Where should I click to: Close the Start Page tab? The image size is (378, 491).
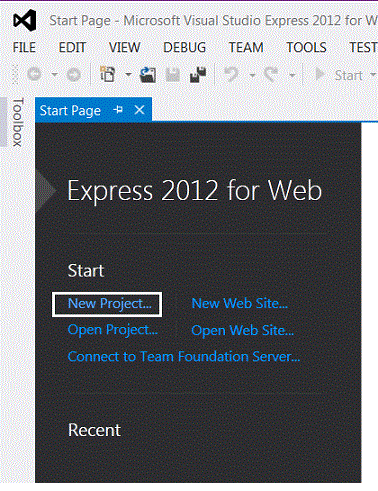(x=139, y=110)
